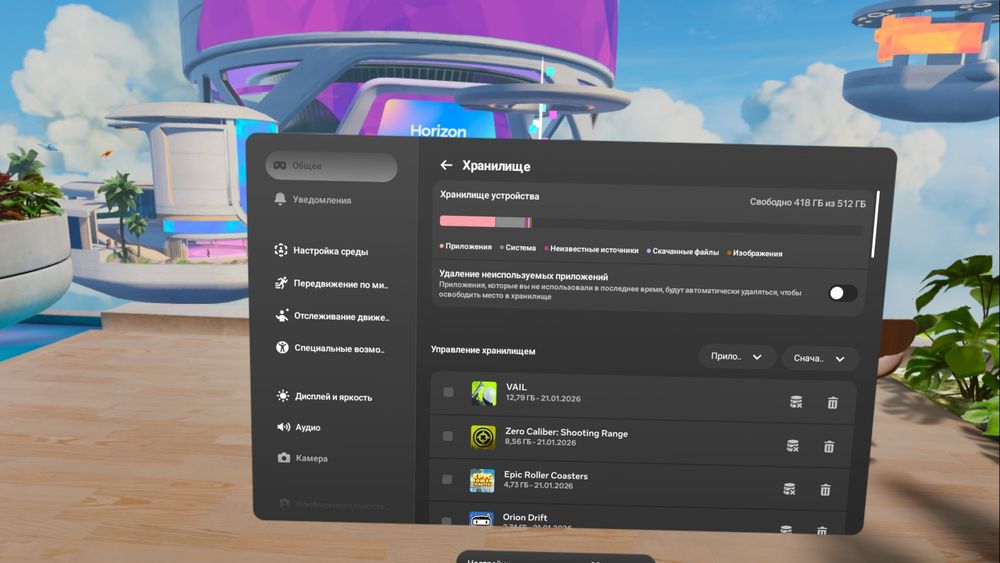
Task: Check the Orion Drift checkbox
Action: click(x=446, y=521)
